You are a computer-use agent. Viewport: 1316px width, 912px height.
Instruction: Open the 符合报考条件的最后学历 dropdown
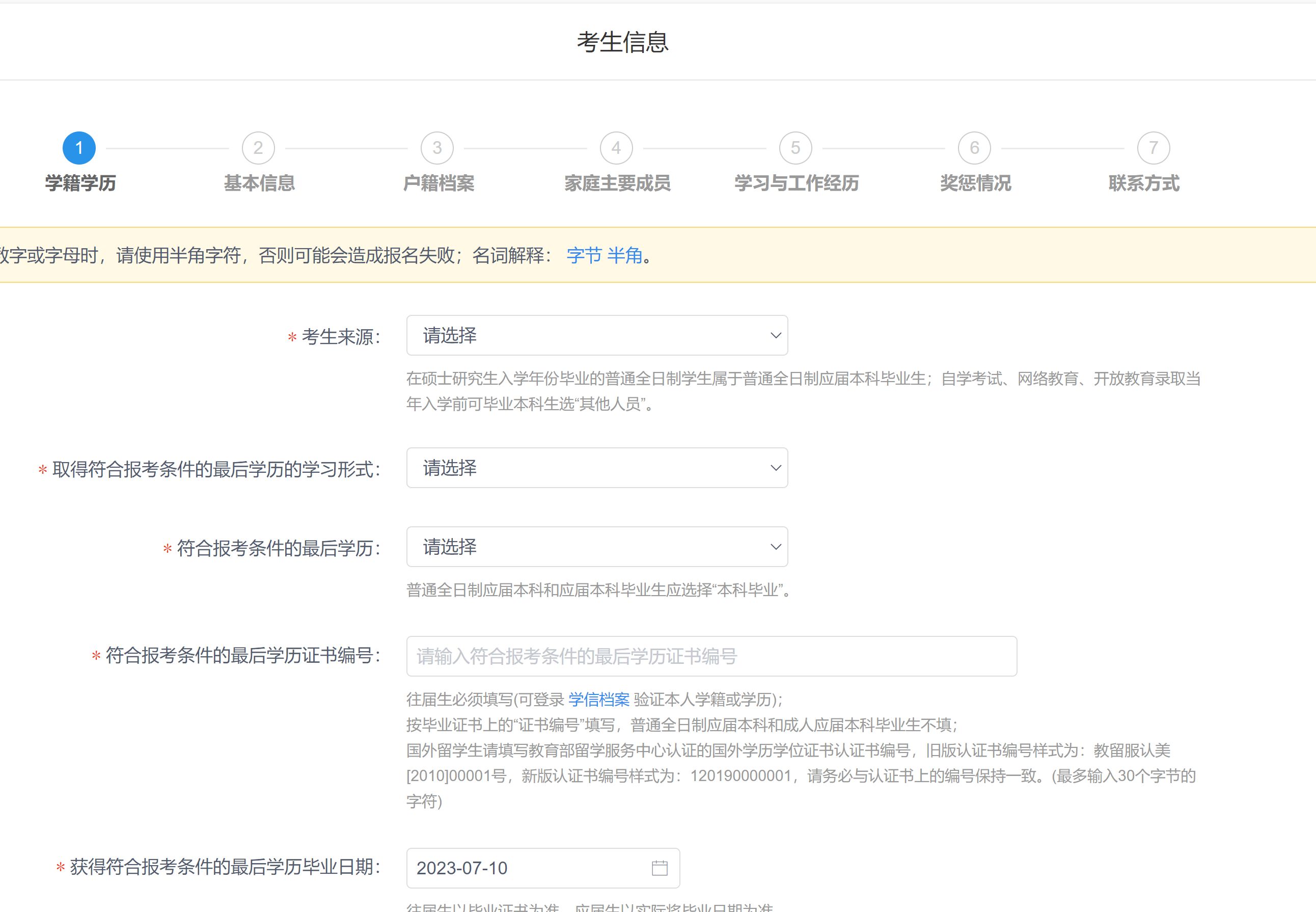(x=596, y=547)
